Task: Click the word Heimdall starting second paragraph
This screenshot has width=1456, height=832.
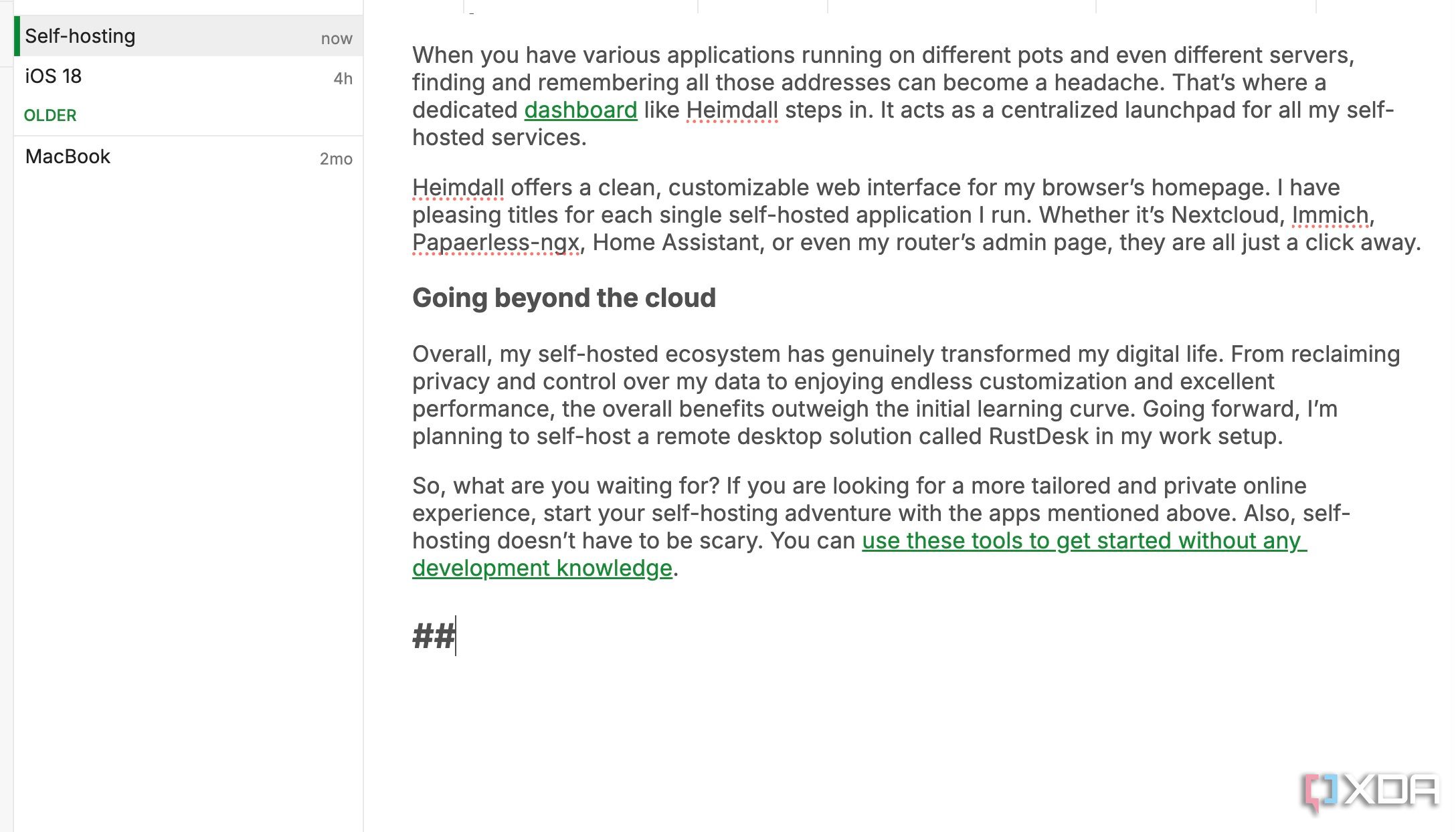Action: (458, 187)
